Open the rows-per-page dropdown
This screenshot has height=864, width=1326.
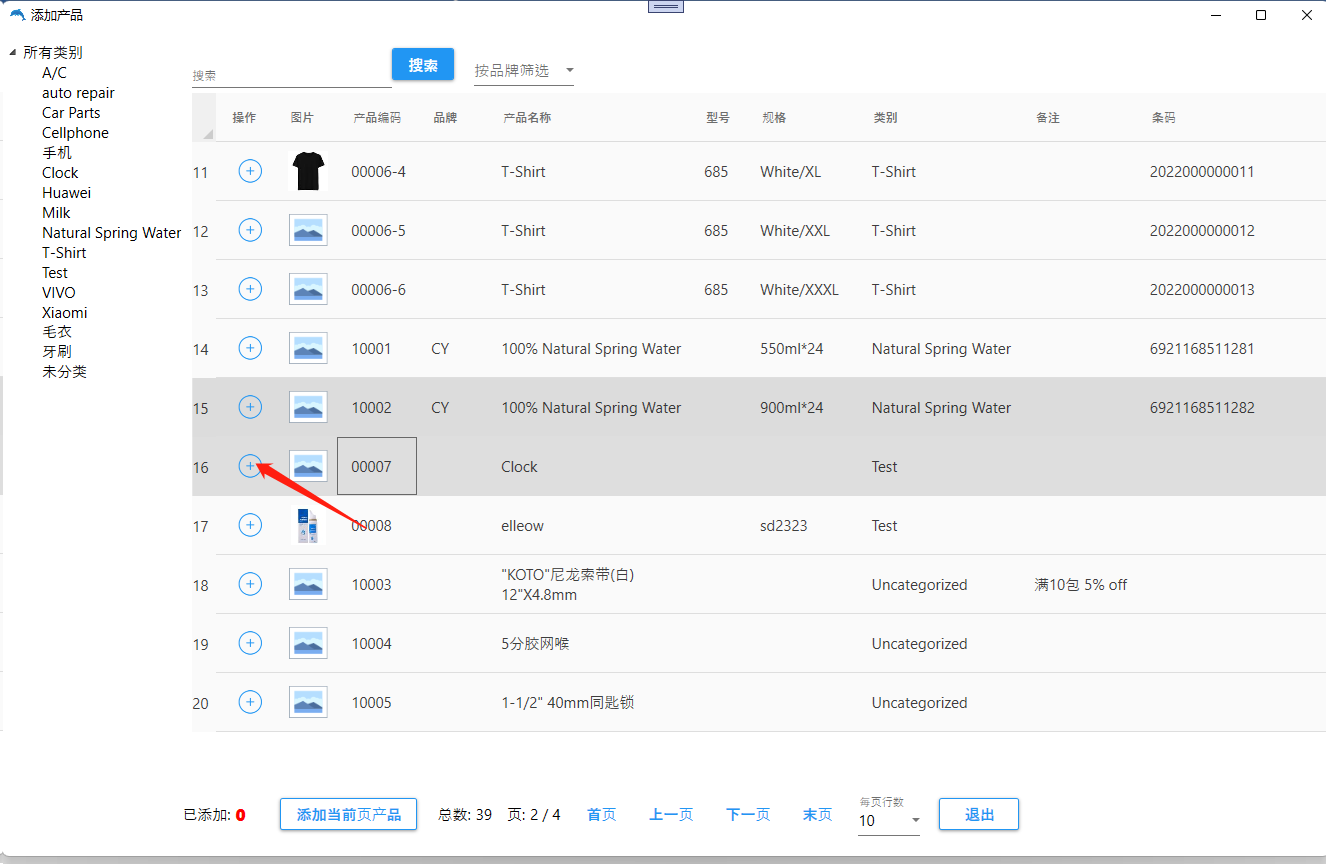coord(888,821)
